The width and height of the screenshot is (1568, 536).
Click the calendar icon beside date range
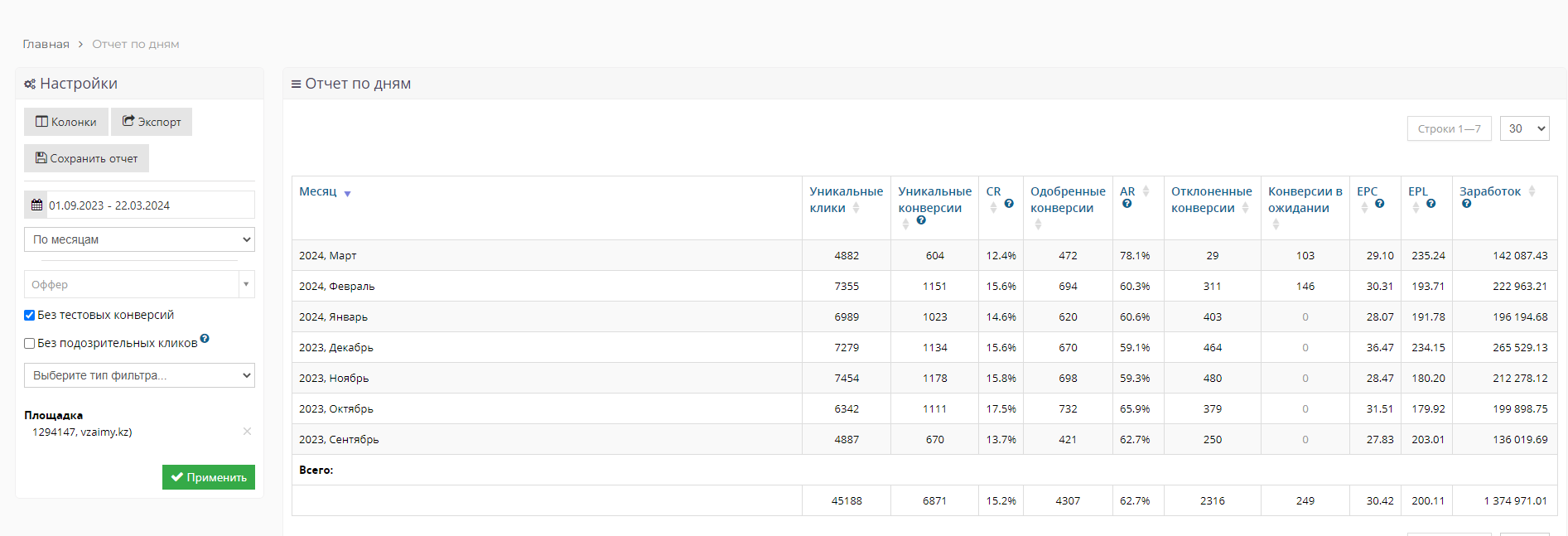36,205
